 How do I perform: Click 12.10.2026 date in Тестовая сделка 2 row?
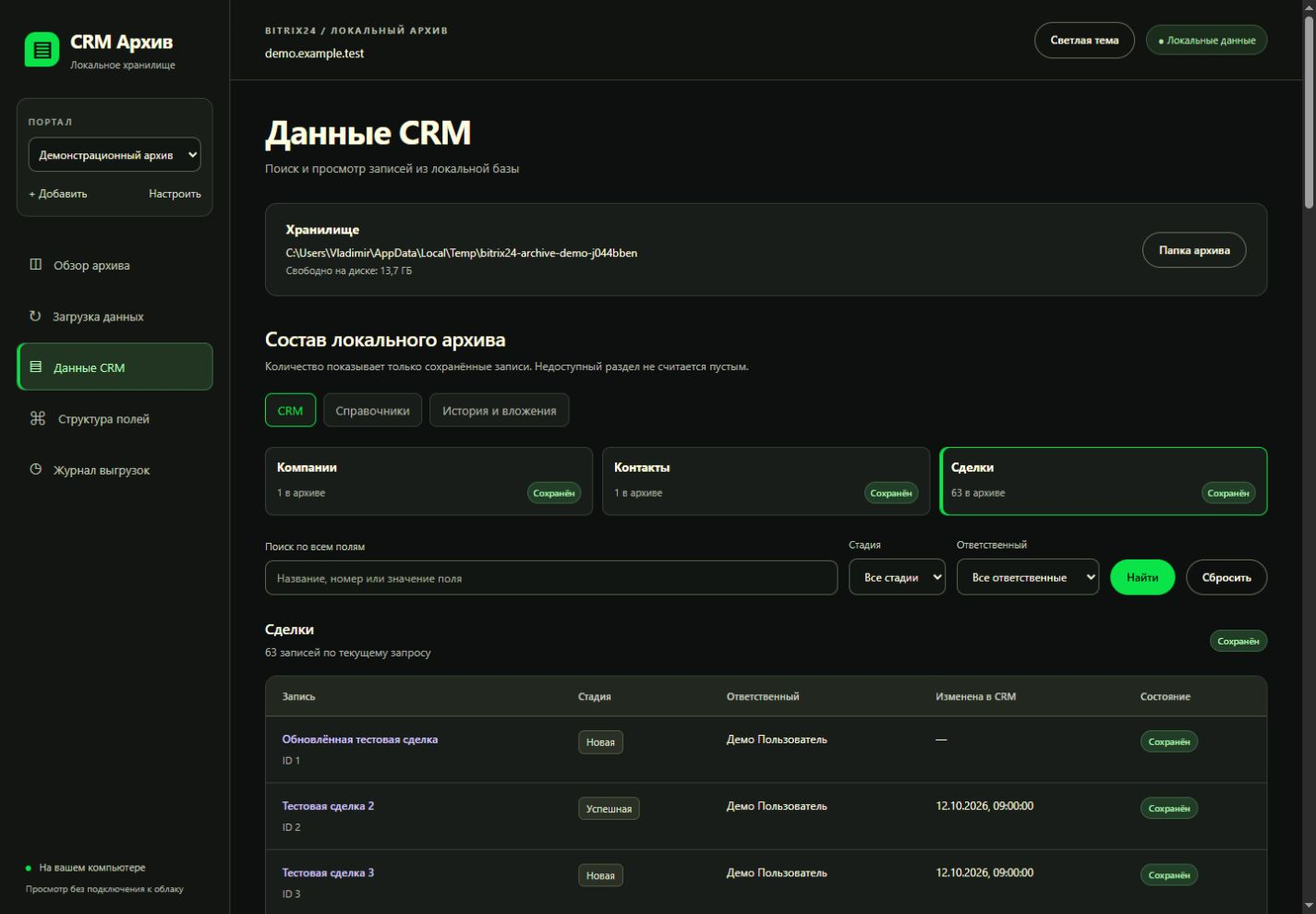coord(984,806)
